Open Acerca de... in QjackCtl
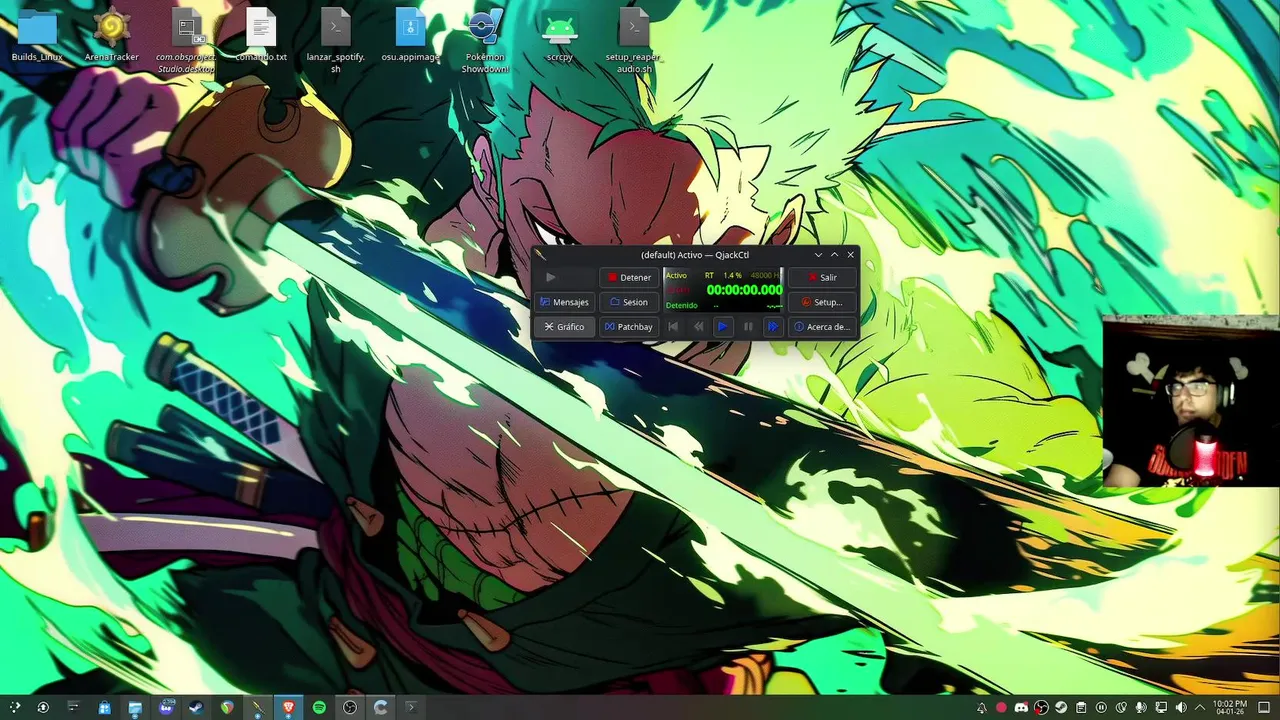Image resolution: width=1280 pixels, height=720 pixels. pos(822,327)
